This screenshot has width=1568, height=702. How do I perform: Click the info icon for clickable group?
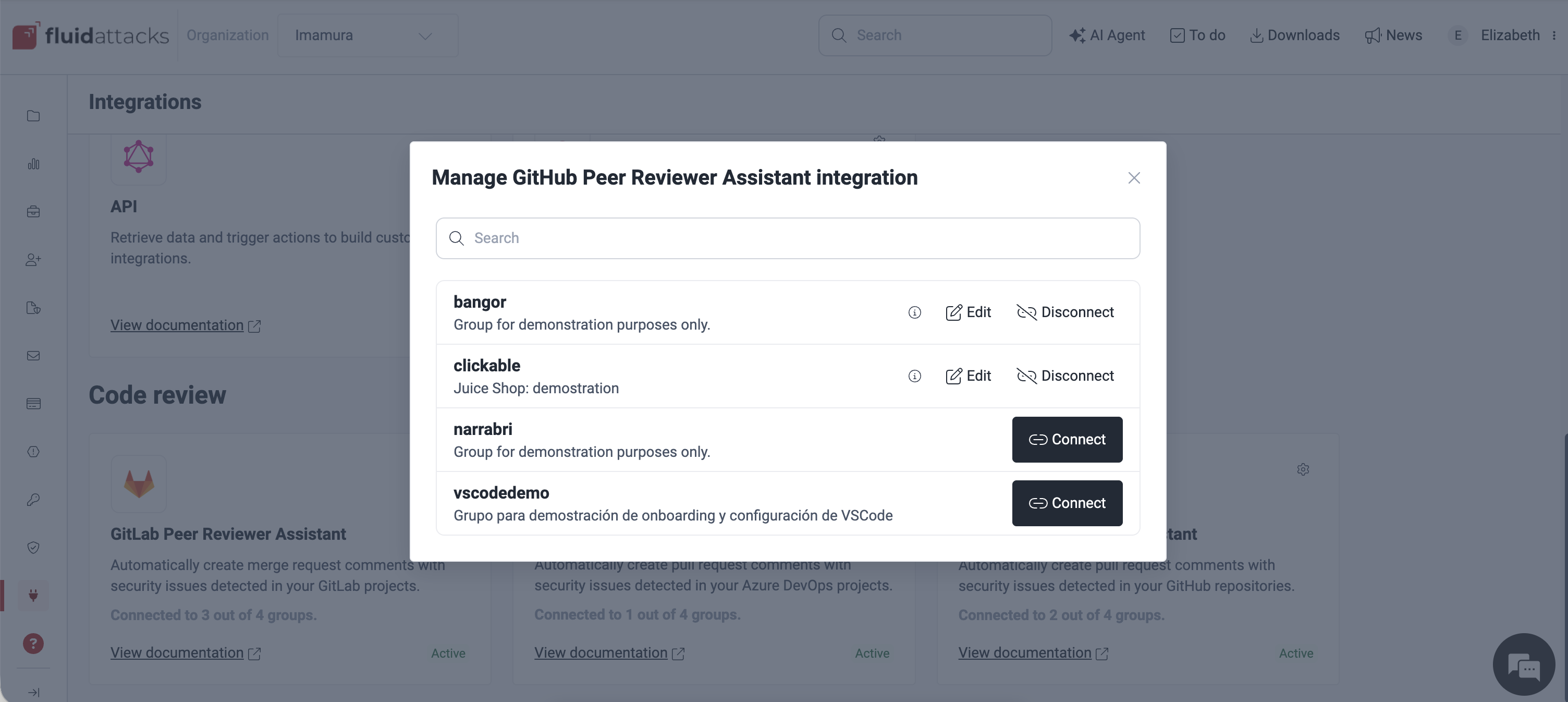click(914, 376)
